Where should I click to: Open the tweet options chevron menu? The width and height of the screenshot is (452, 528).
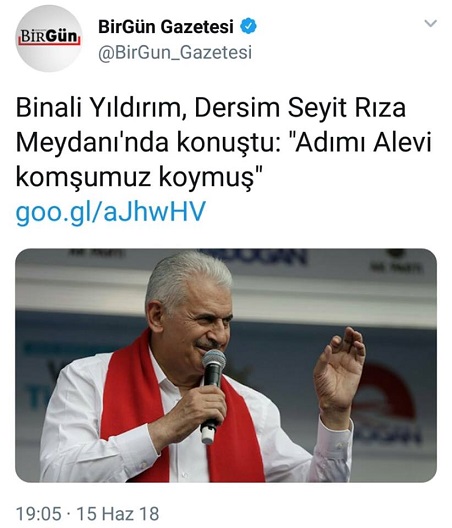(430, 24)
